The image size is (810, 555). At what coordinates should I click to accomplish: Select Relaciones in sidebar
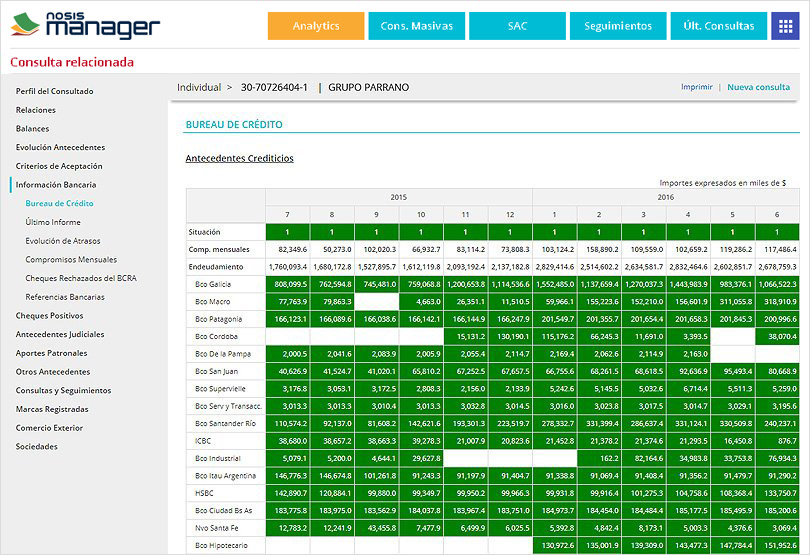(36, 110)
